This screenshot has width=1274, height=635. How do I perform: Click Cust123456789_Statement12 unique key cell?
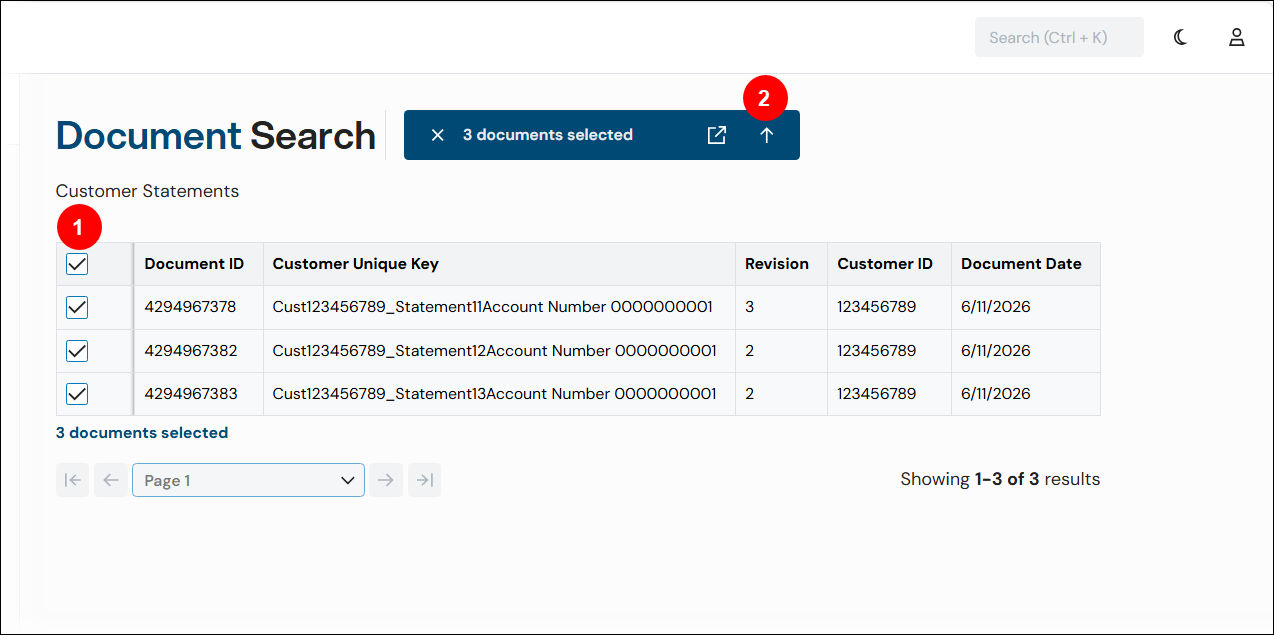pyautogui.click(x=500, y=351)
